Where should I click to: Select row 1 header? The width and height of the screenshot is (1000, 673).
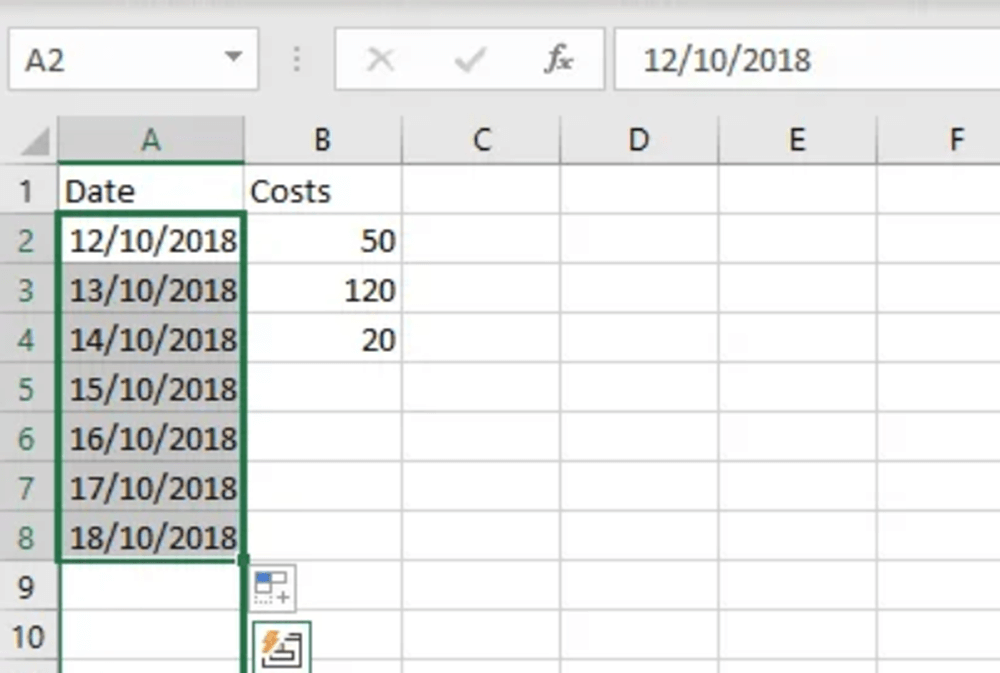pyautogui.click(x=27, y=191)
